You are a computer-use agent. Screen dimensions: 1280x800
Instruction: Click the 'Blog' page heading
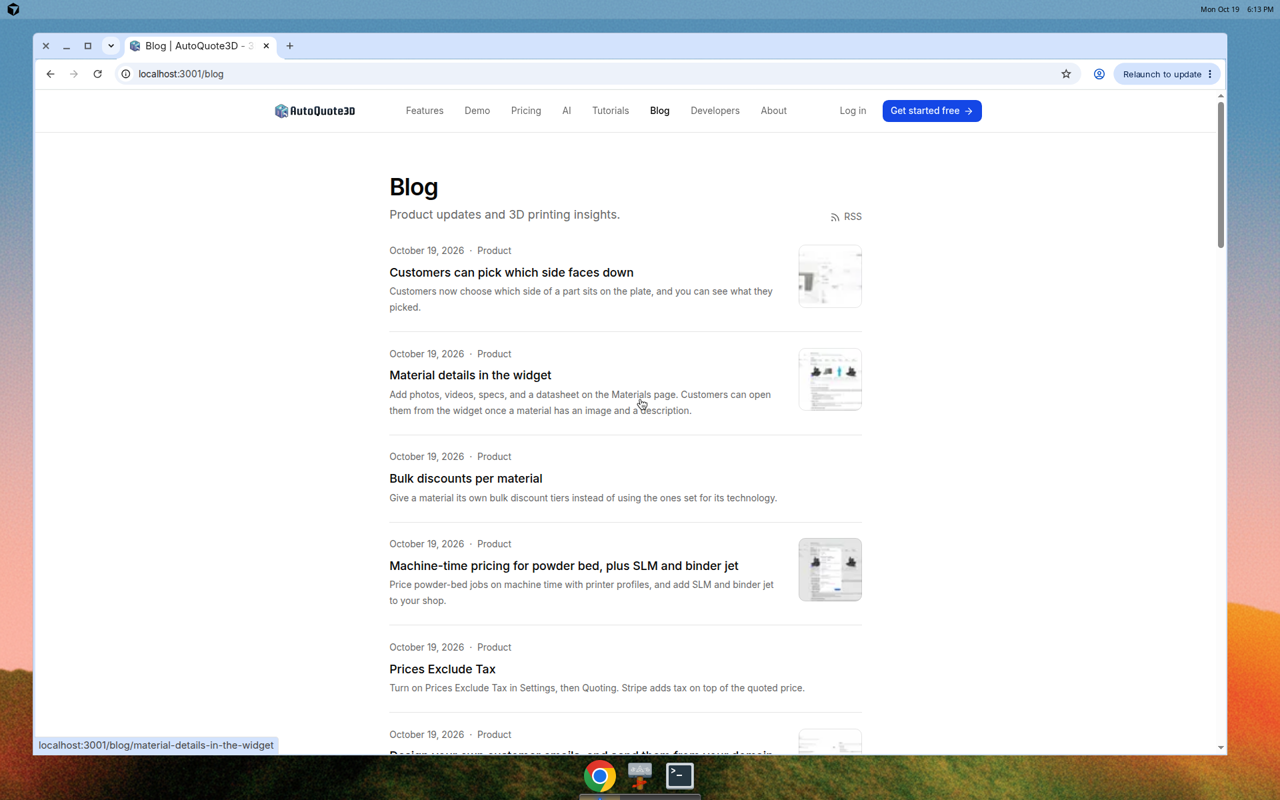tap(414, 187)
